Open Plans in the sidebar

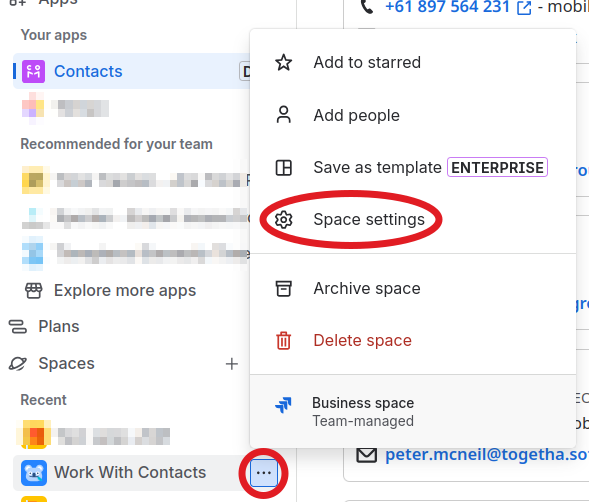point(59,326)
